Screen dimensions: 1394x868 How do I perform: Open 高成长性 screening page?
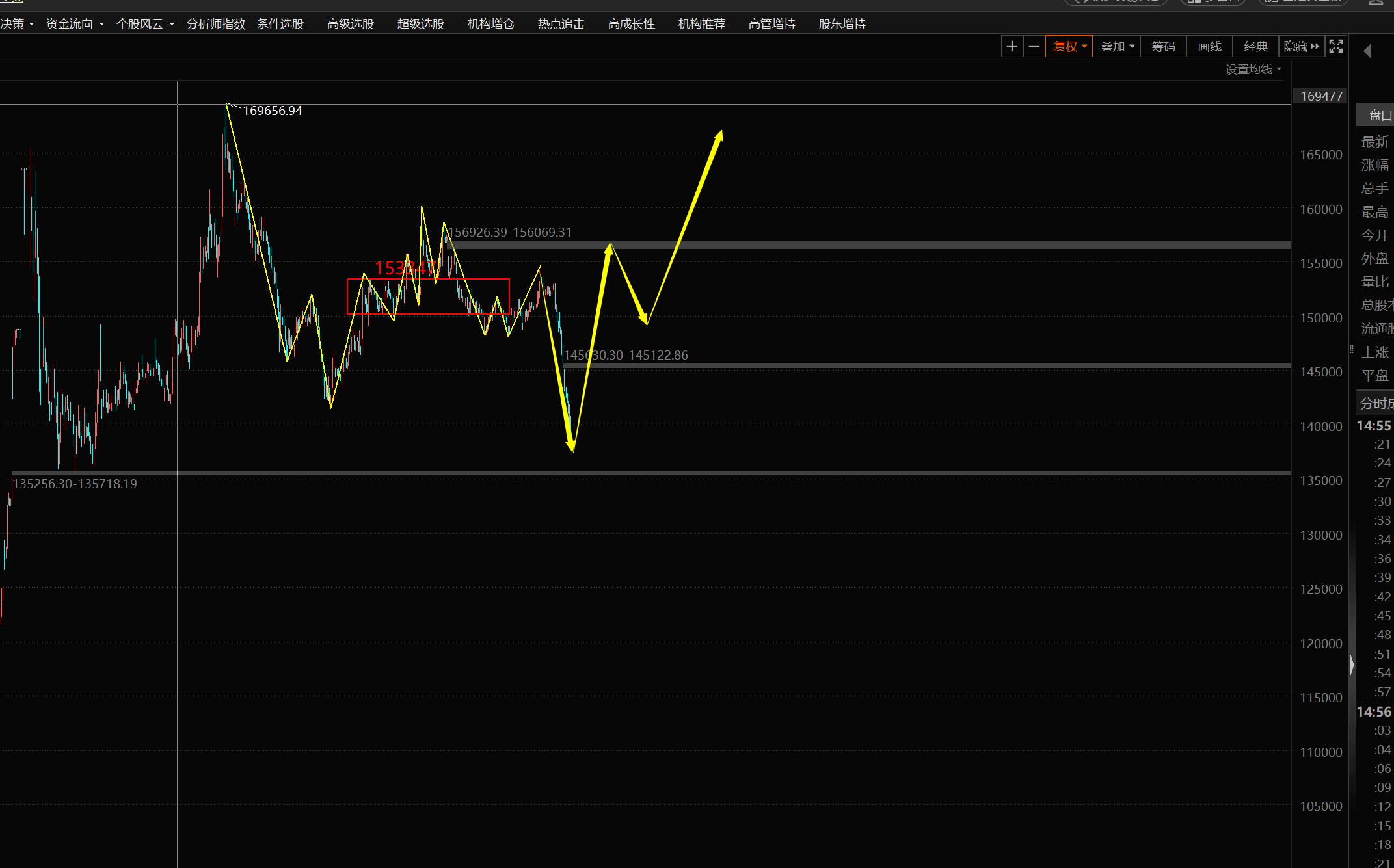(x=632, y=24)
